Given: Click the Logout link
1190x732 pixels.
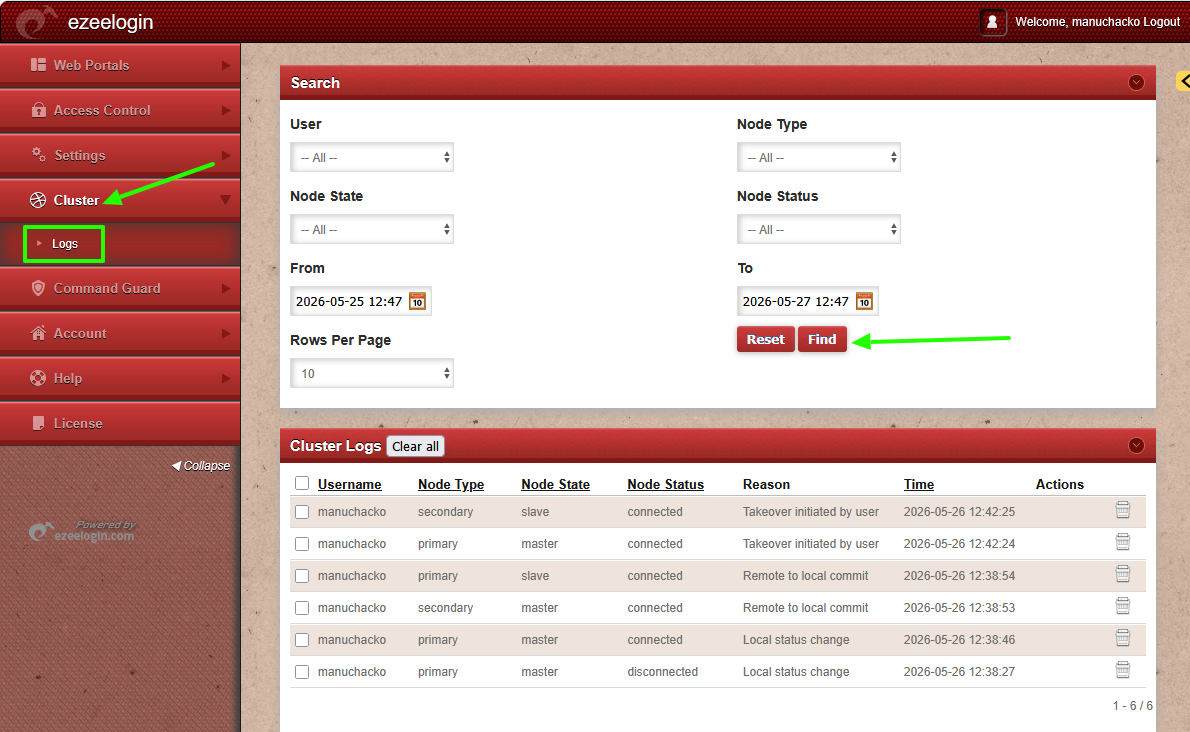Looking at the screenshot, I should [x=1161, y=22].
